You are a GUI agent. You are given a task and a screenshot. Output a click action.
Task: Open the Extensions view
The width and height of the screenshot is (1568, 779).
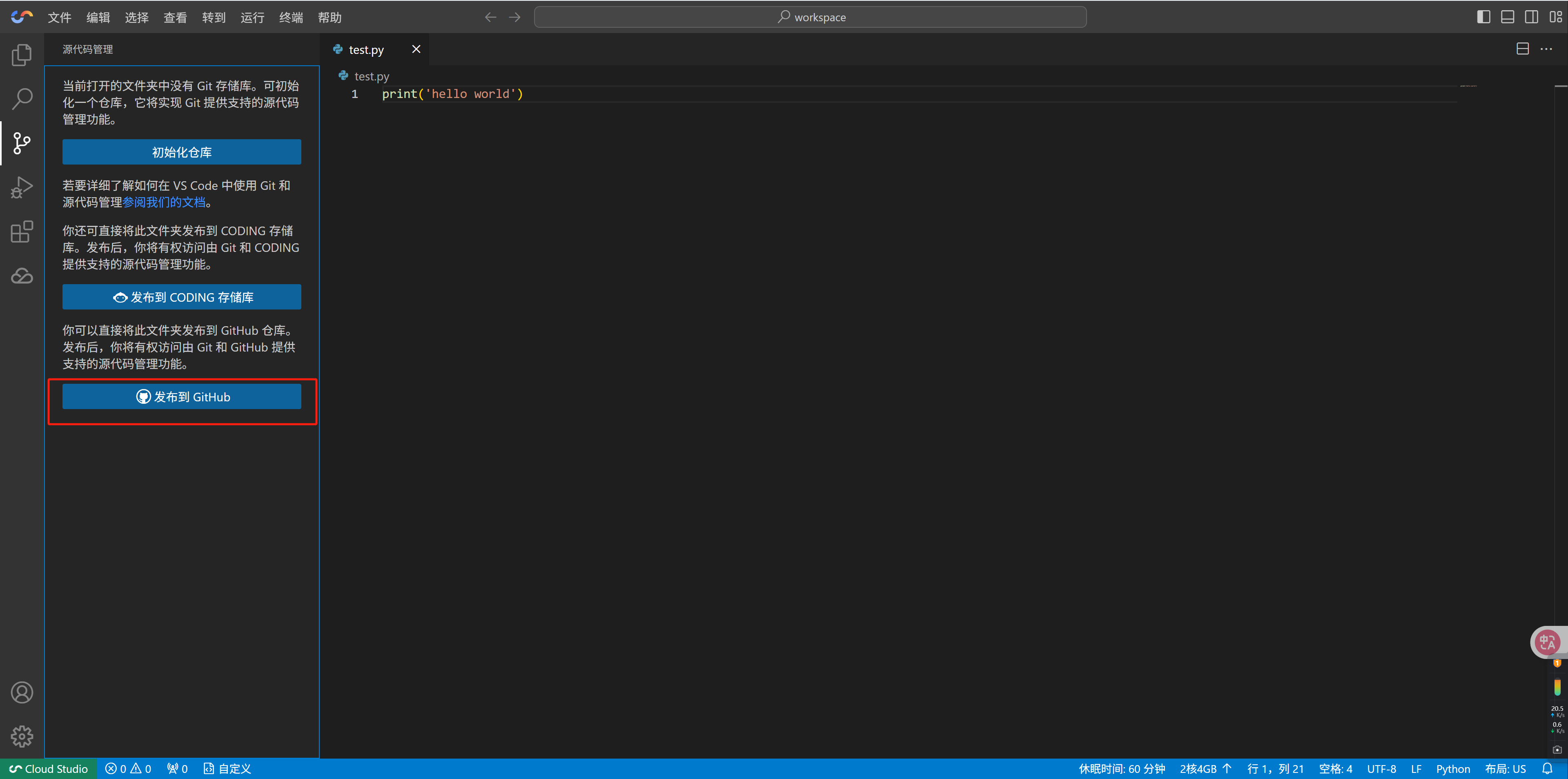pyautogui.click(x=22, y=232)
